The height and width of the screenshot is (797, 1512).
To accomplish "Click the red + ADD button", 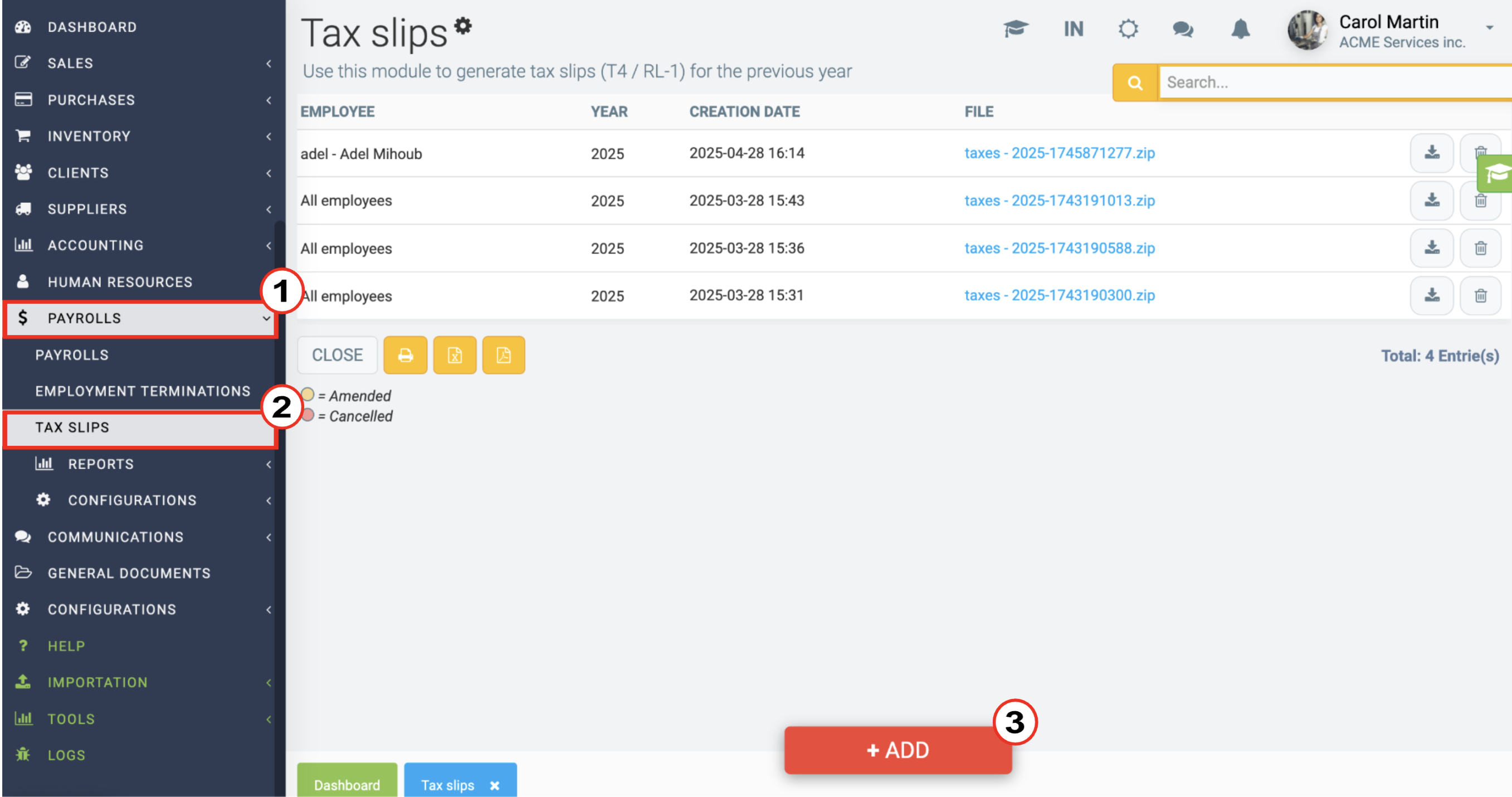I will tap(898, 750).
